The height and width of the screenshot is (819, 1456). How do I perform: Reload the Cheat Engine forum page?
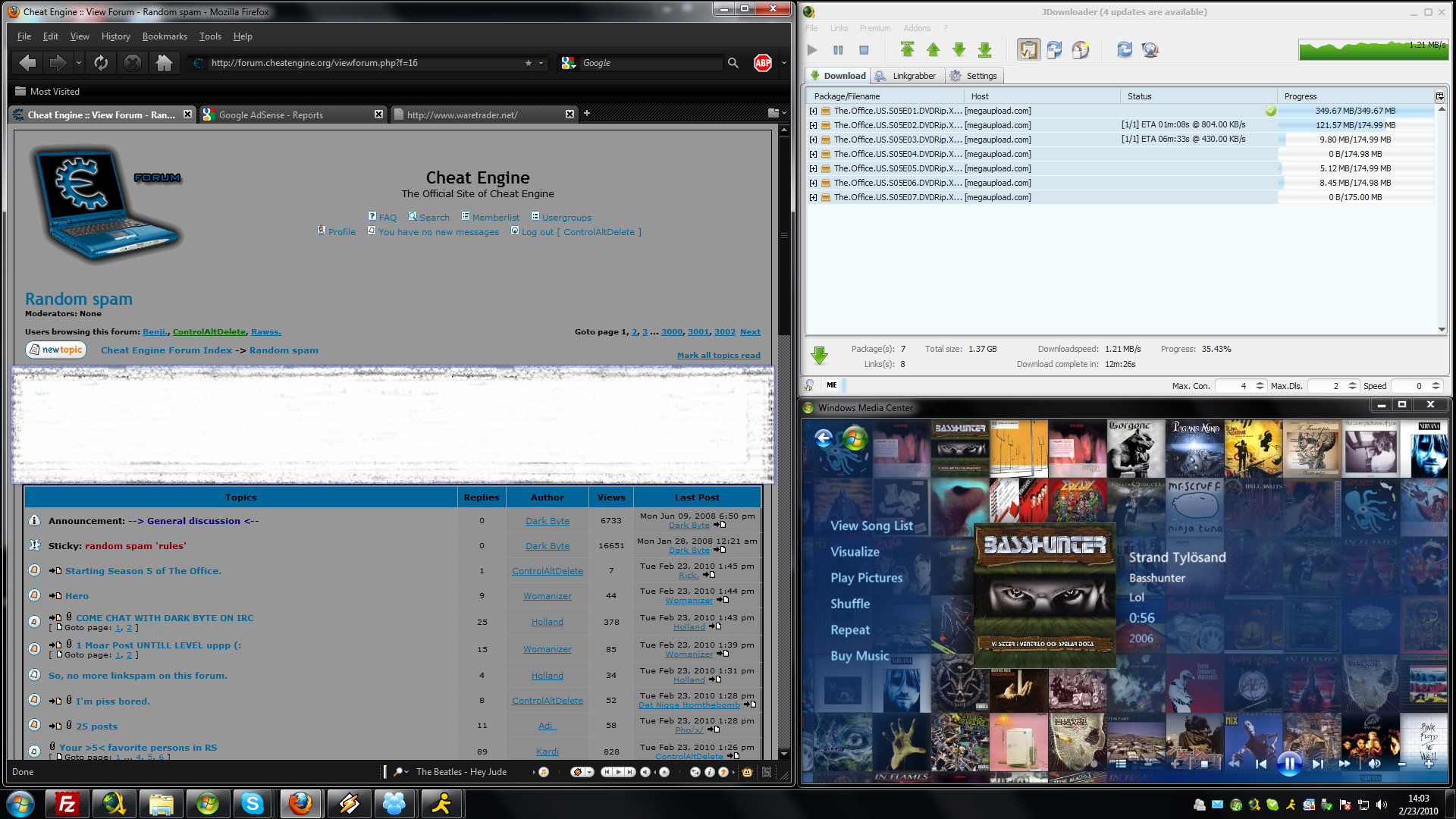101,63
